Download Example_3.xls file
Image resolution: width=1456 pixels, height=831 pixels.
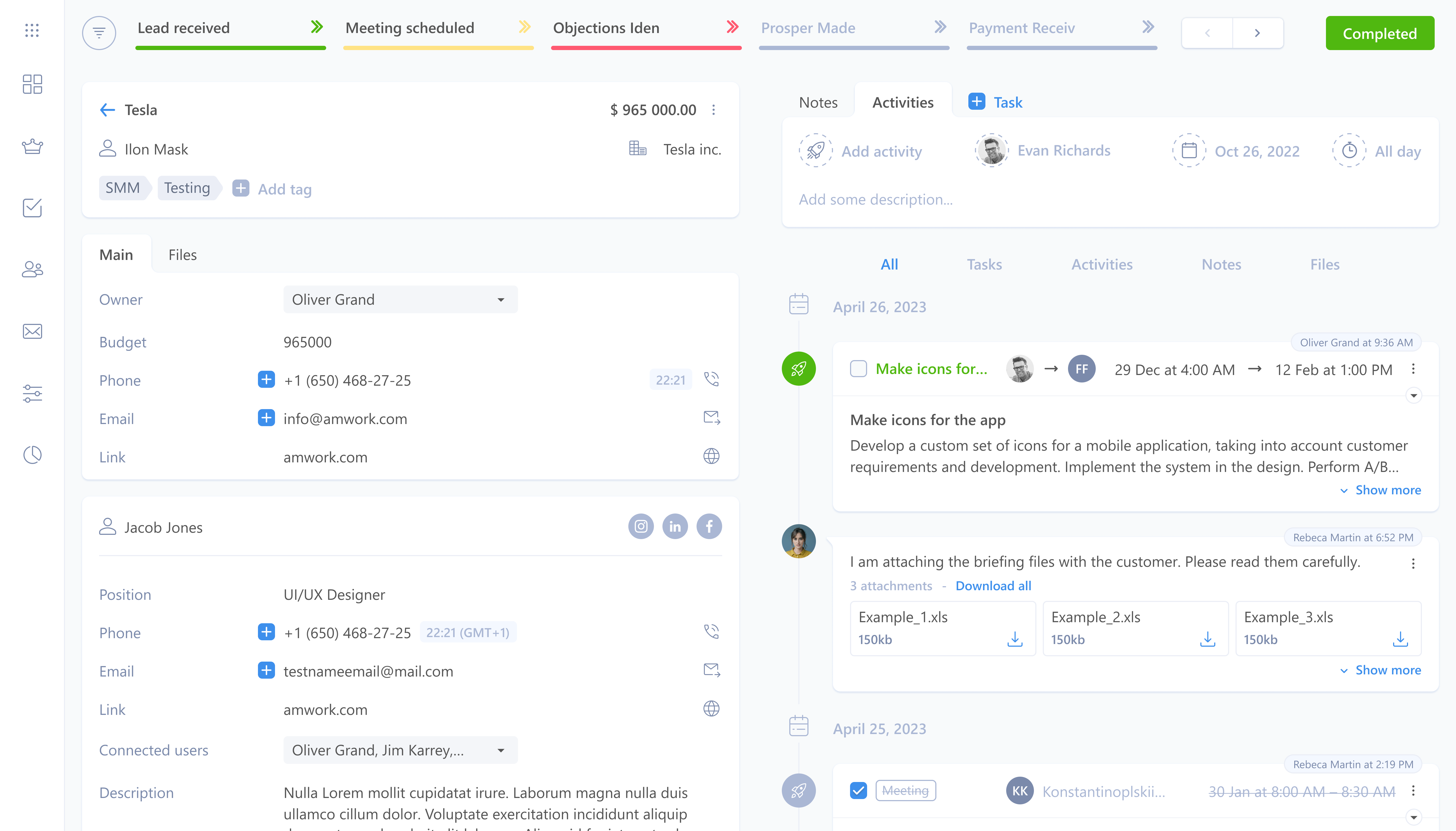(1400, 639)
